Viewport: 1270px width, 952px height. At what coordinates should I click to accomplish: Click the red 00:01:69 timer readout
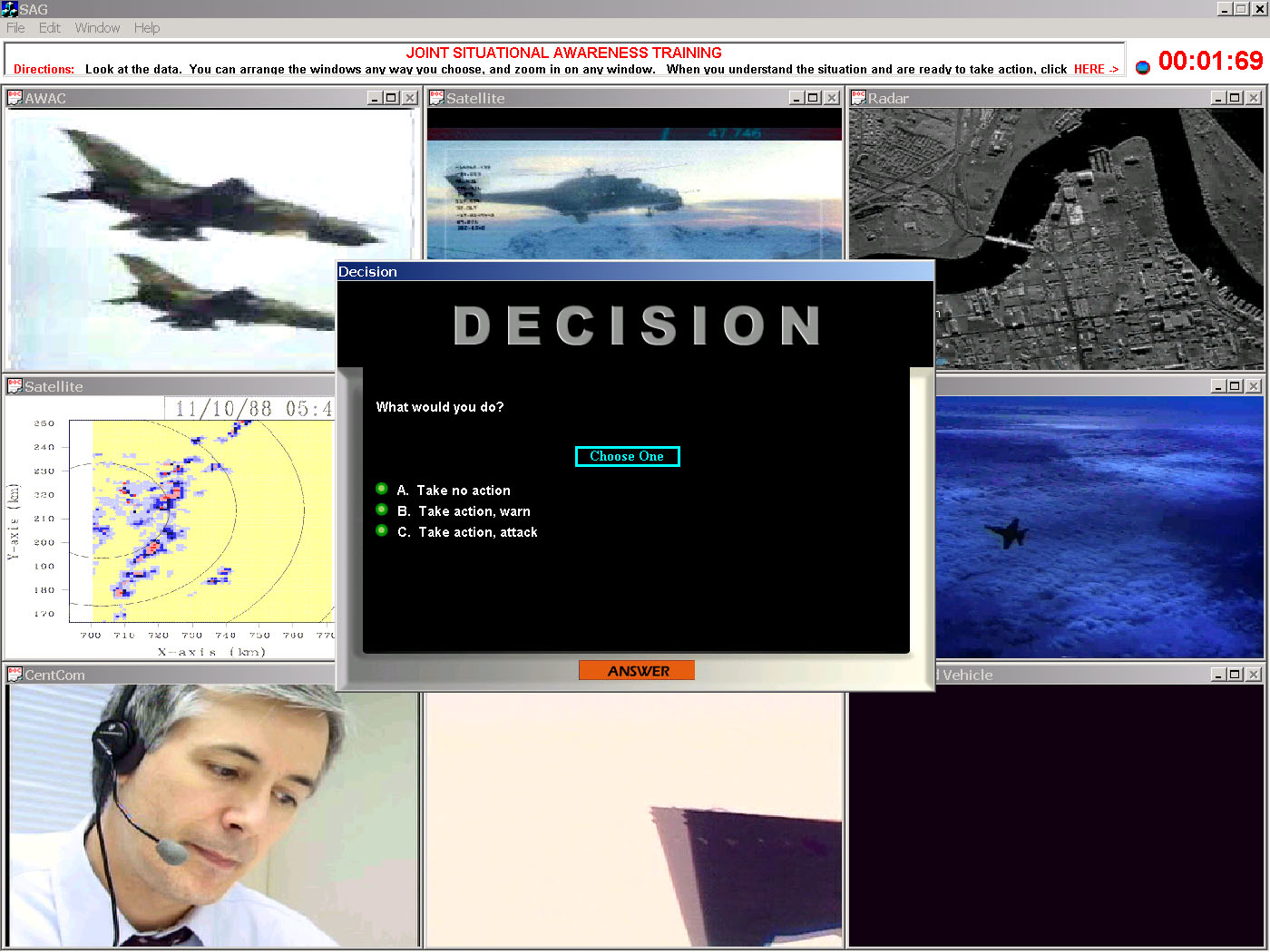point(1210,61)
